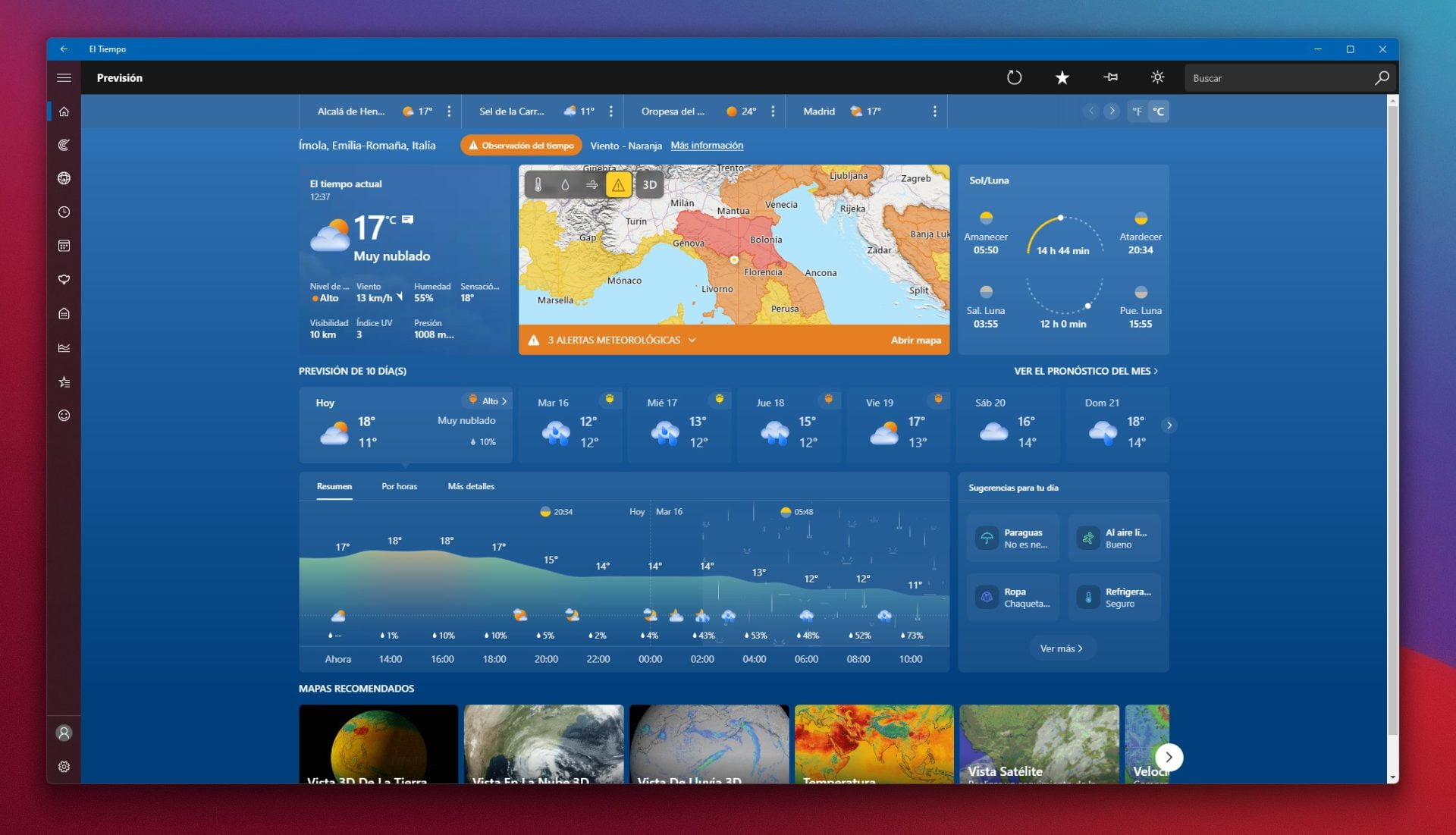
Task: Open the hurricane tracker in the sidebar
Action: click(64, 144)
